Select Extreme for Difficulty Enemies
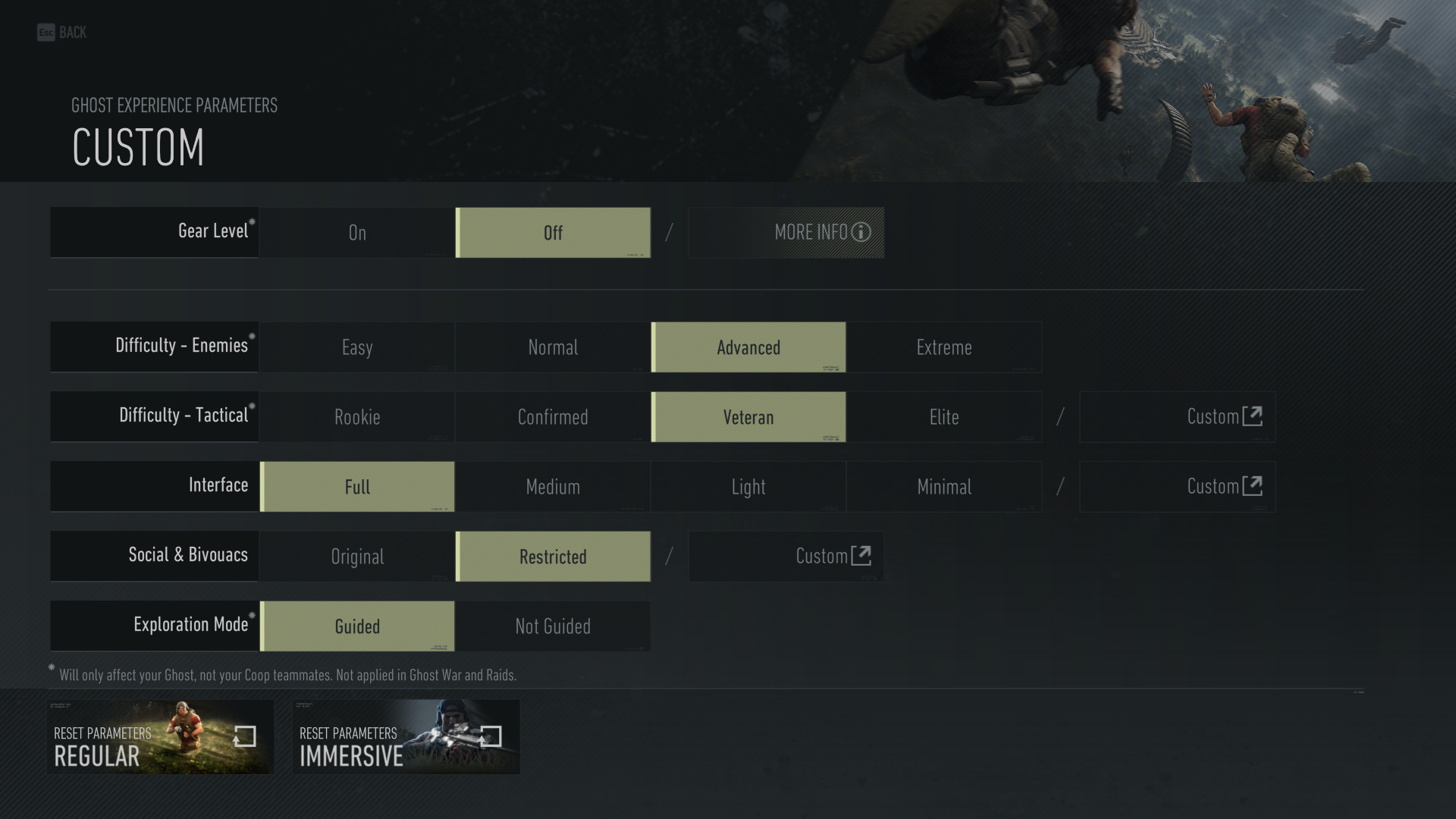Screen dimensions: 1456x819 (x=944, y=347)
